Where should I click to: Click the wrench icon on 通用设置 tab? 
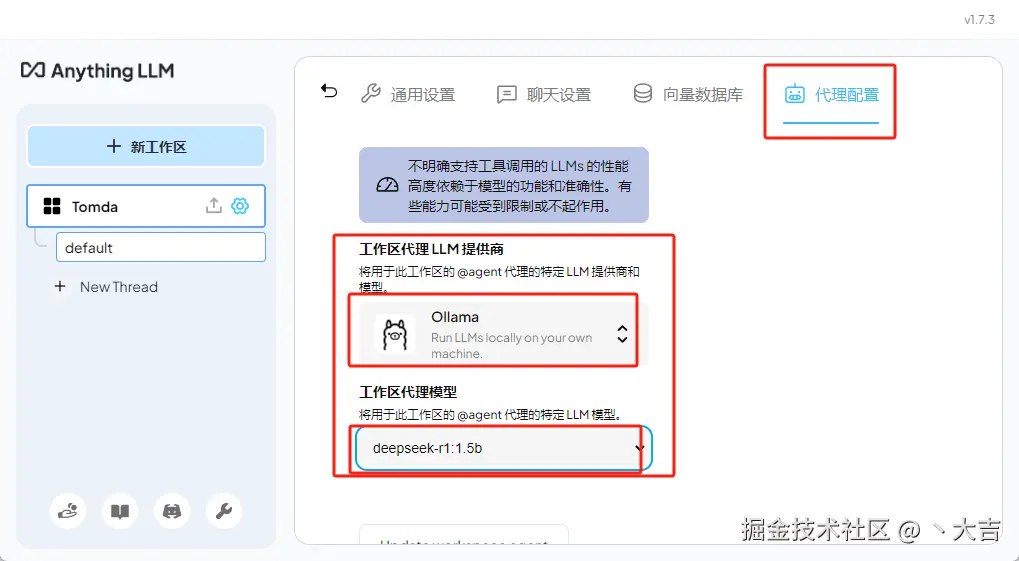[x=370, y=94]
